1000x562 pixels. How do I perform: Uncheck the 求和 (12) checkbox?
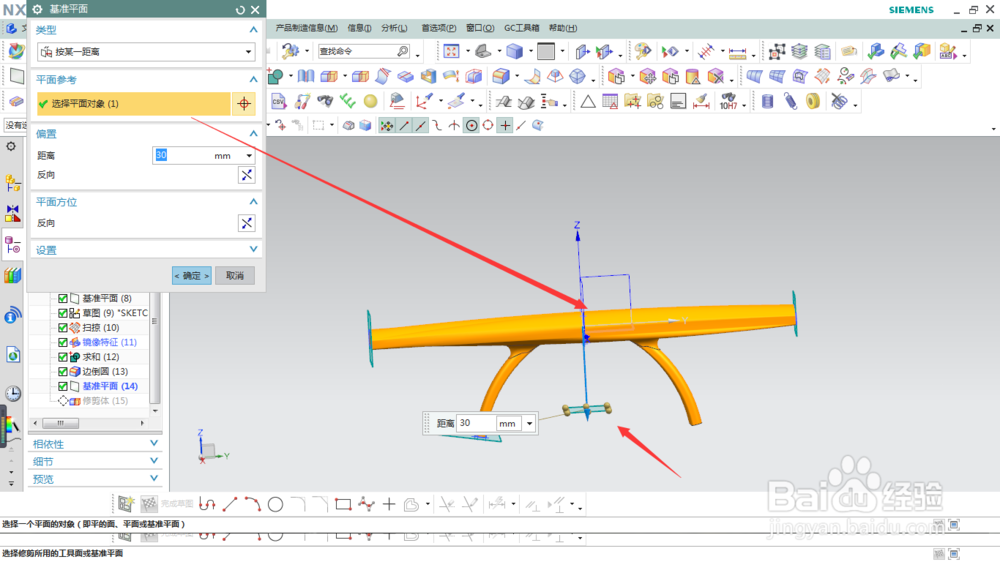tap(62, 357)
